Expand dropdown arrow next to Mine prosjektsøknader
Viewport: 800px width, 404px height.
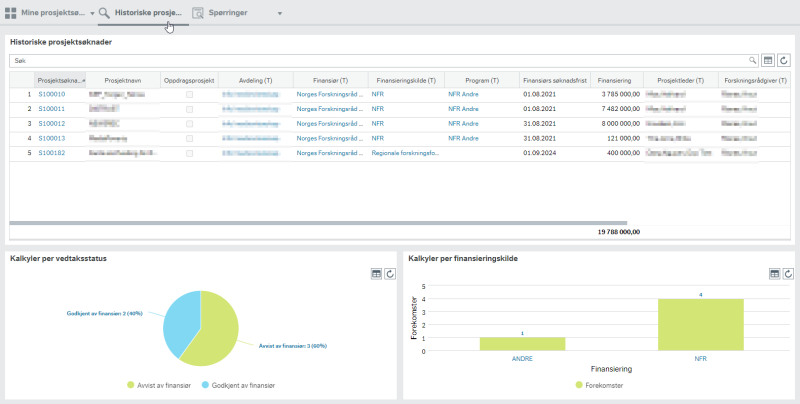[x=92, y=14]
